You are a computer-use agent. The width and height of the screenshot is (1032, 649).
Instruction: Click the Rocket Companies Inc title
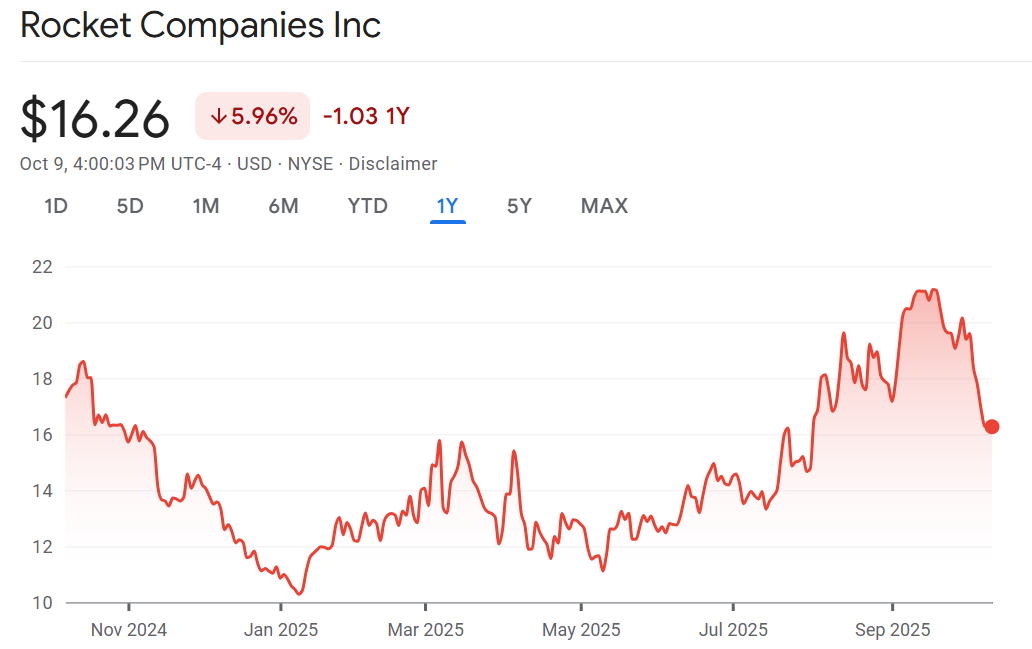click(200, 25)
